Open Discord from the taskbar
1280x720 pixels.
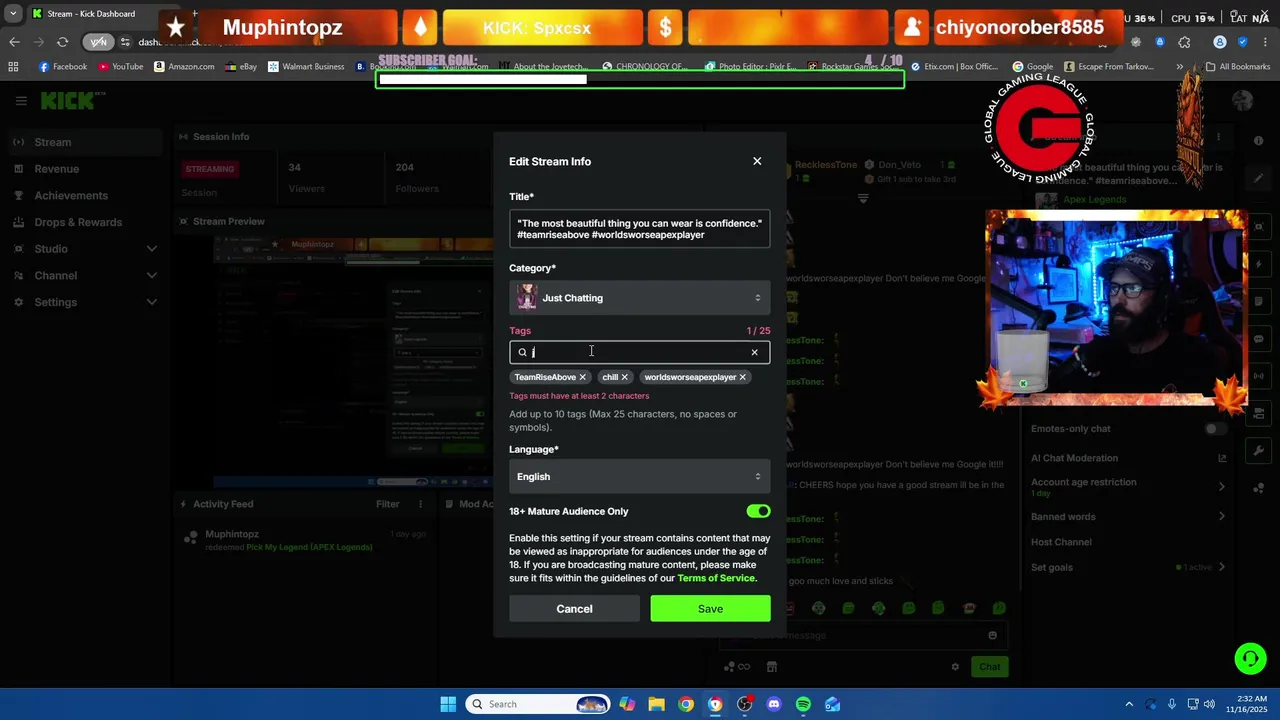(773, 704)
